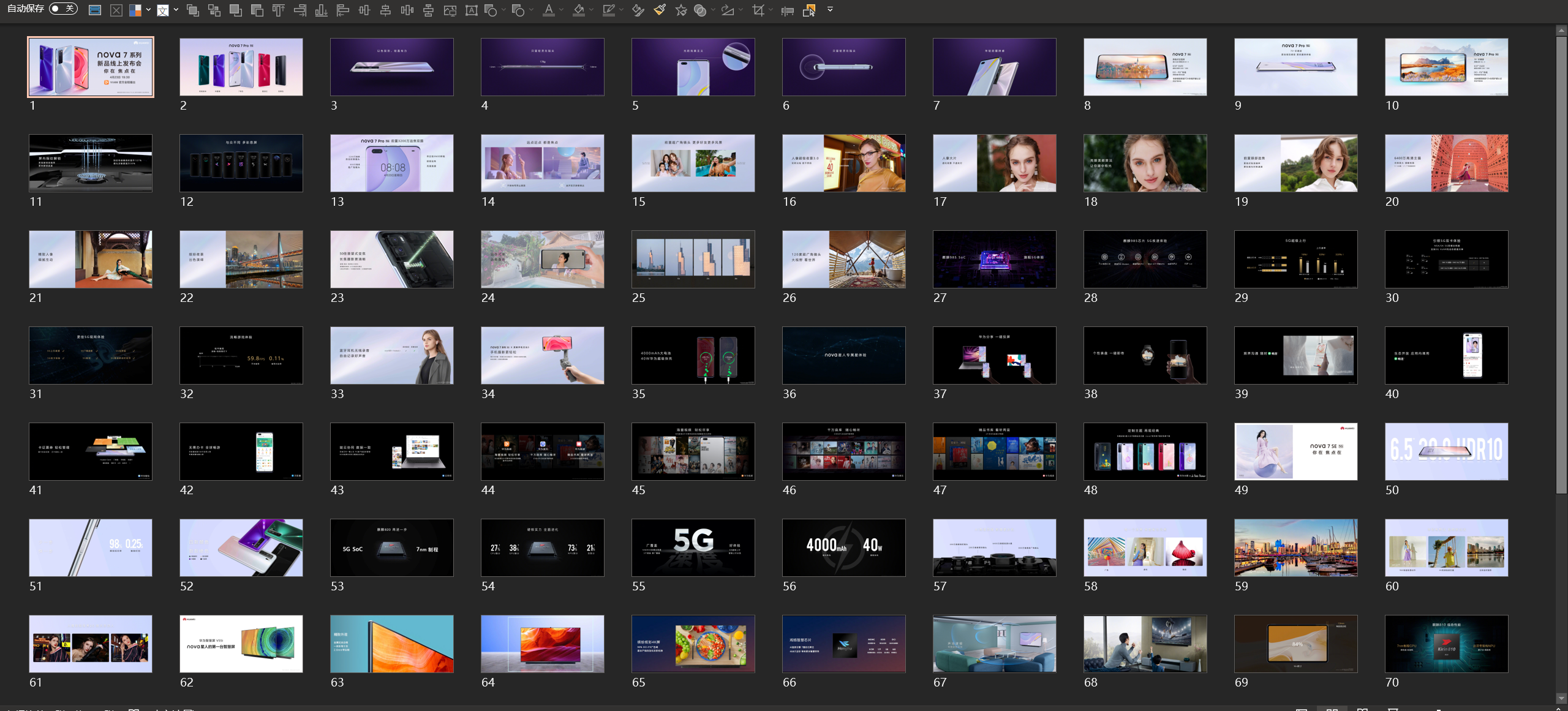
Task: Select slide 55 with large 5G text
Action: pos(693,547)
